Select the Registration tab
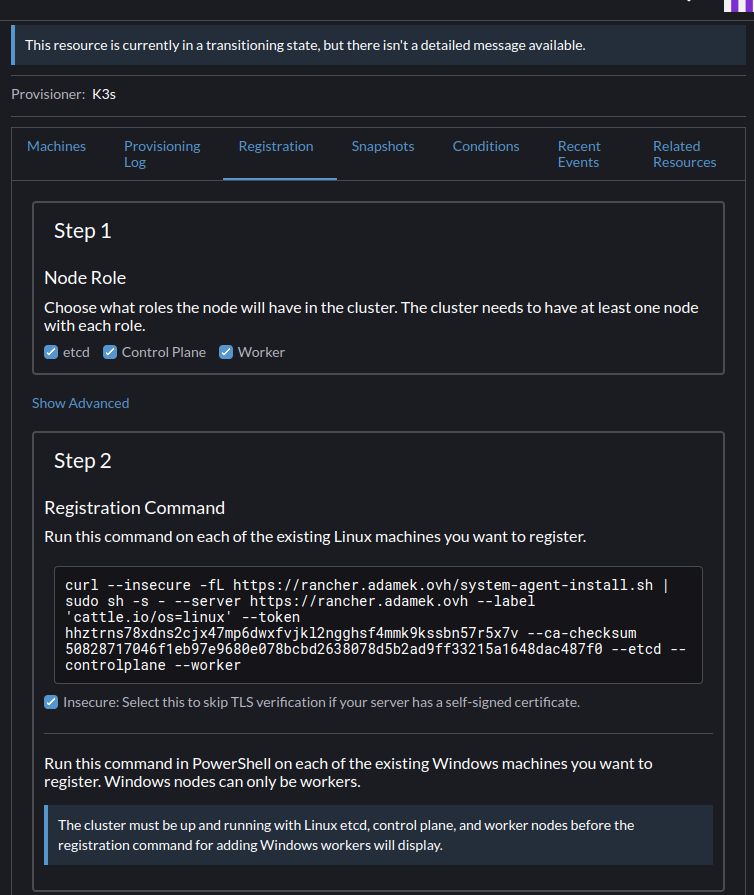754x895 pixels. pos(276,145)
